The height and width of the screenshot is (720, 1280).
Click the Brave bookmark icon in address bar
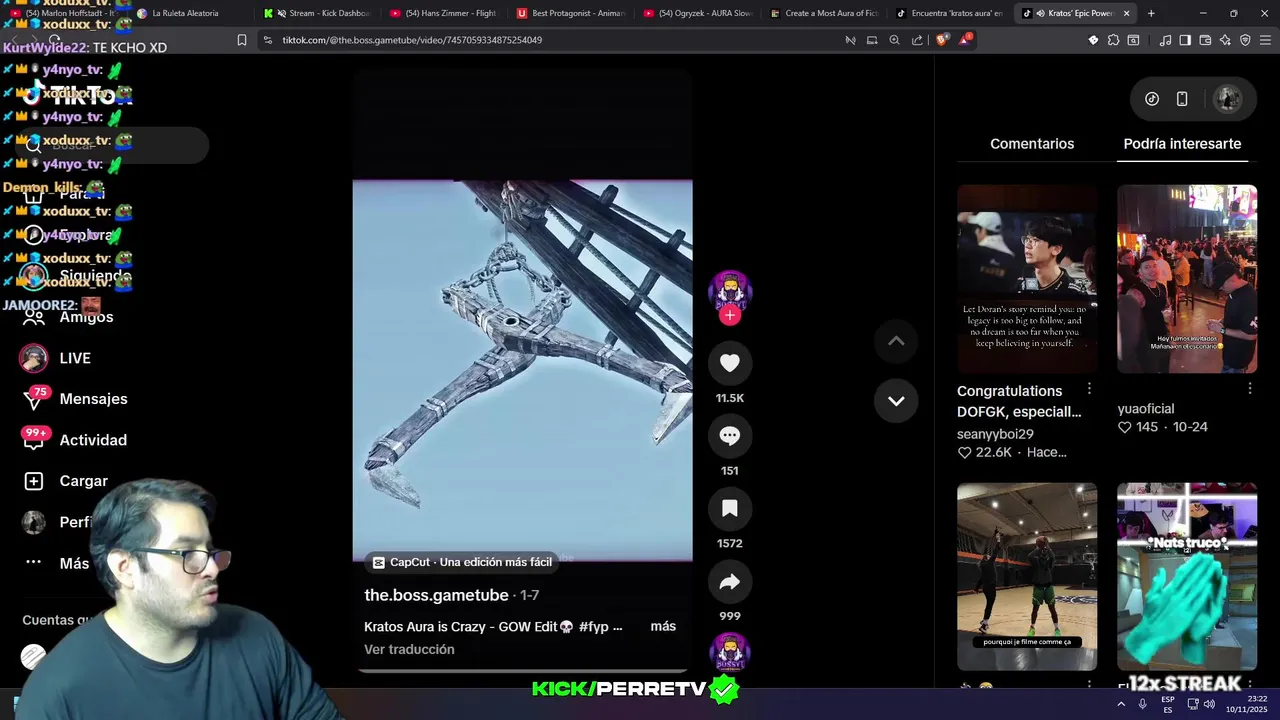tap(241, 40)
